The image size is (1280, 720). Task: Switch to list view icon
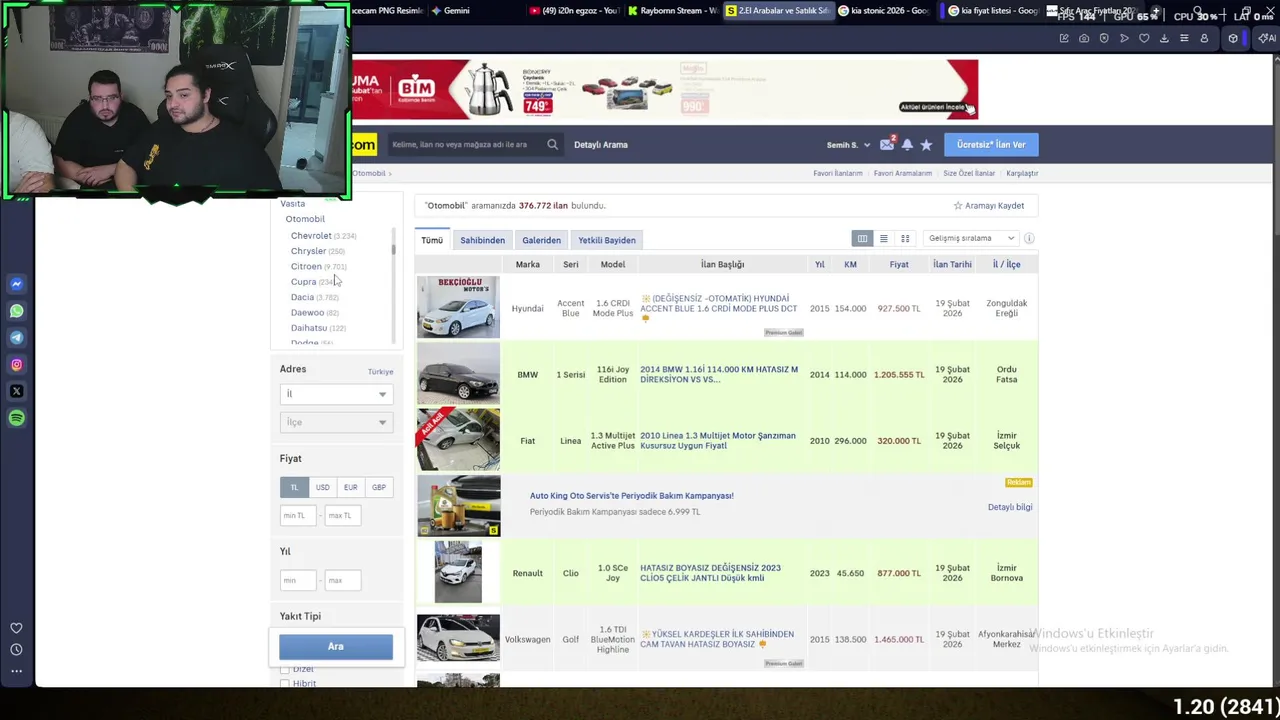(x=883, y=238)
